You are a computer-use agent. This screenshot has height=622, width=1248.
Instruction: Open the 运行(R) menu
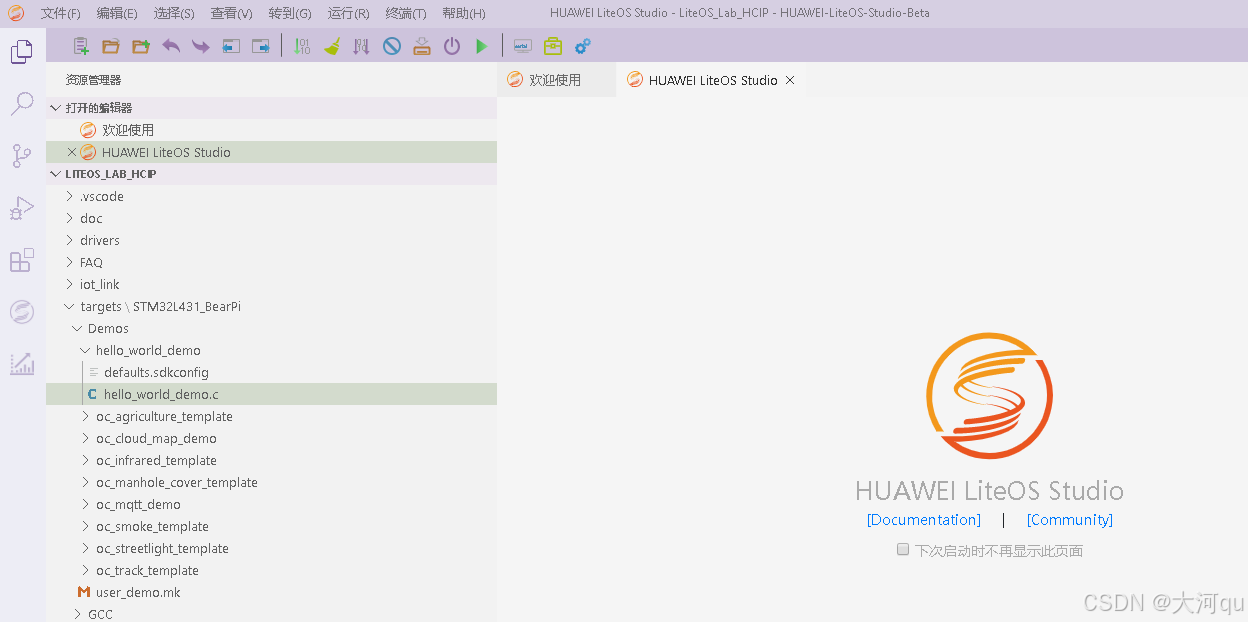(x=348, y=13)
